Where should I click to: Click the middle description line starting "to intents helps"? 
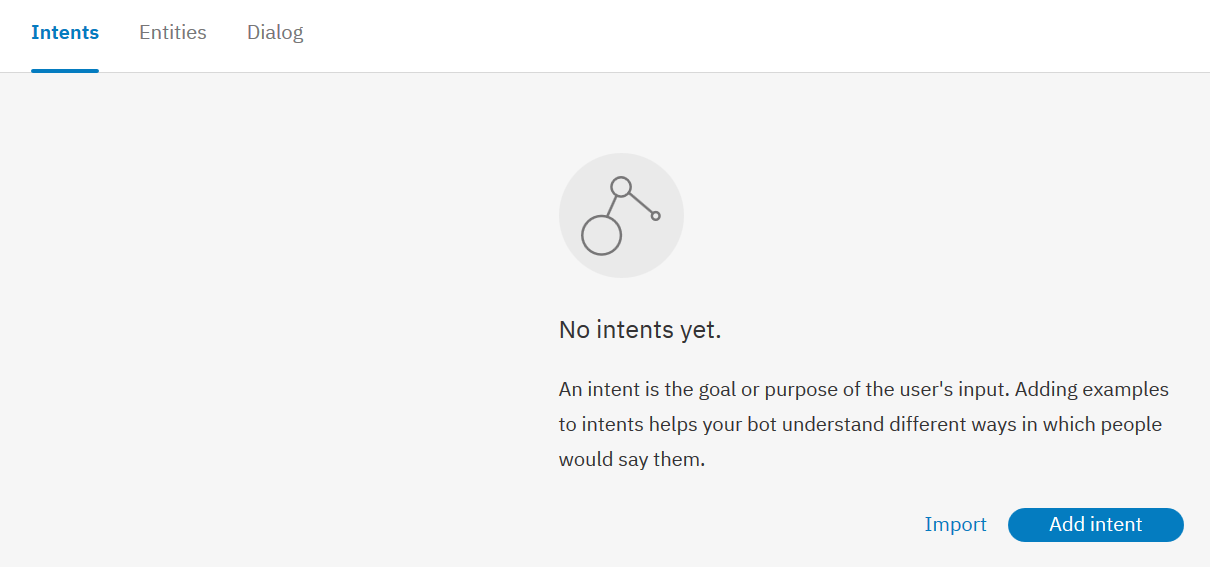860,424
